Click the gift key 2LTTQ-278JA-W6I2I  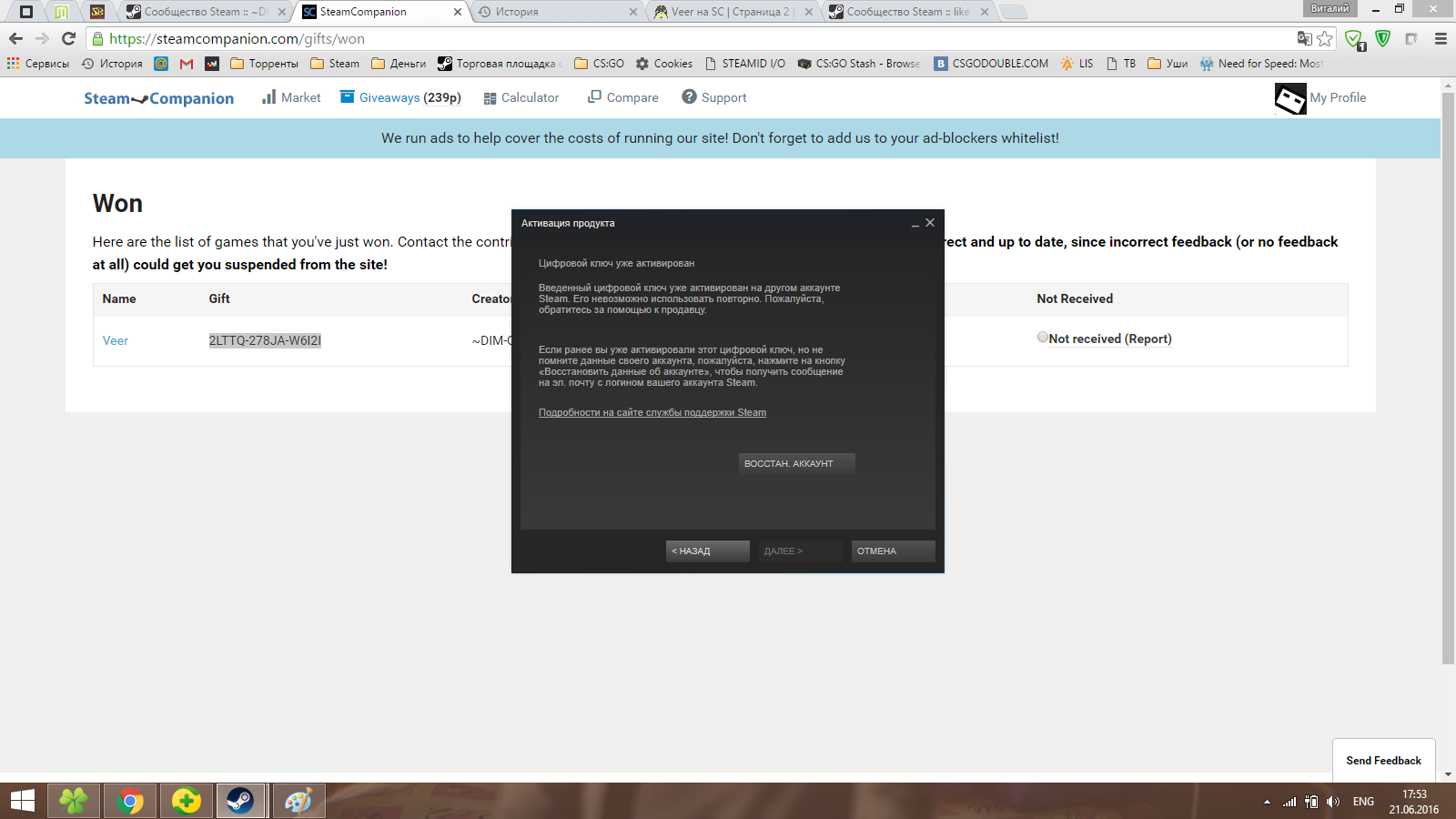[265, 340]
